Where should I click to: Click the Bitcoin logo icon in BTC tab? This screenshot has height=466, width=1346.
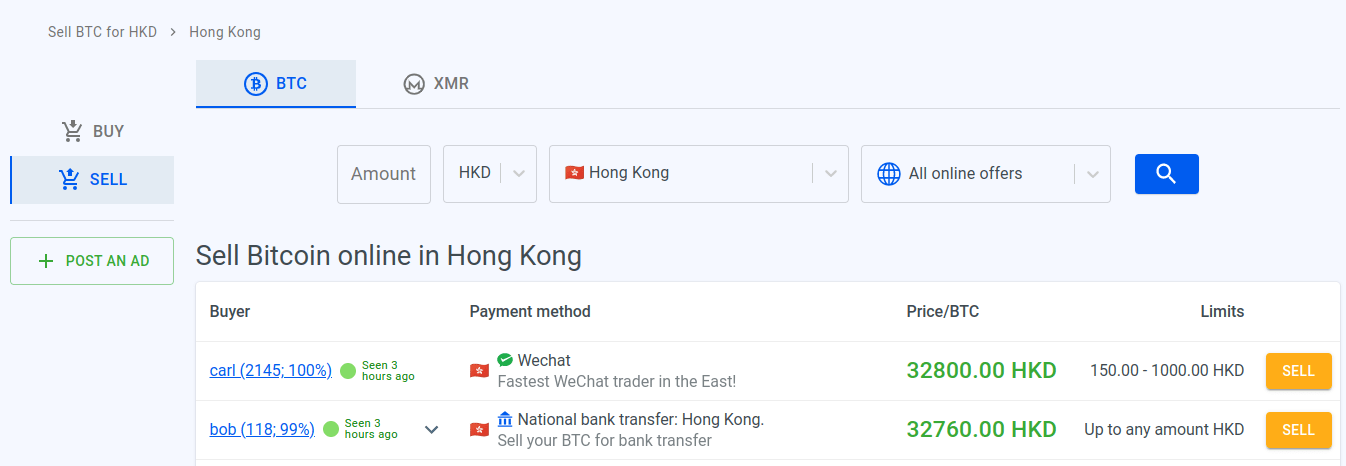pyautogui.click(x=256, y=84)
